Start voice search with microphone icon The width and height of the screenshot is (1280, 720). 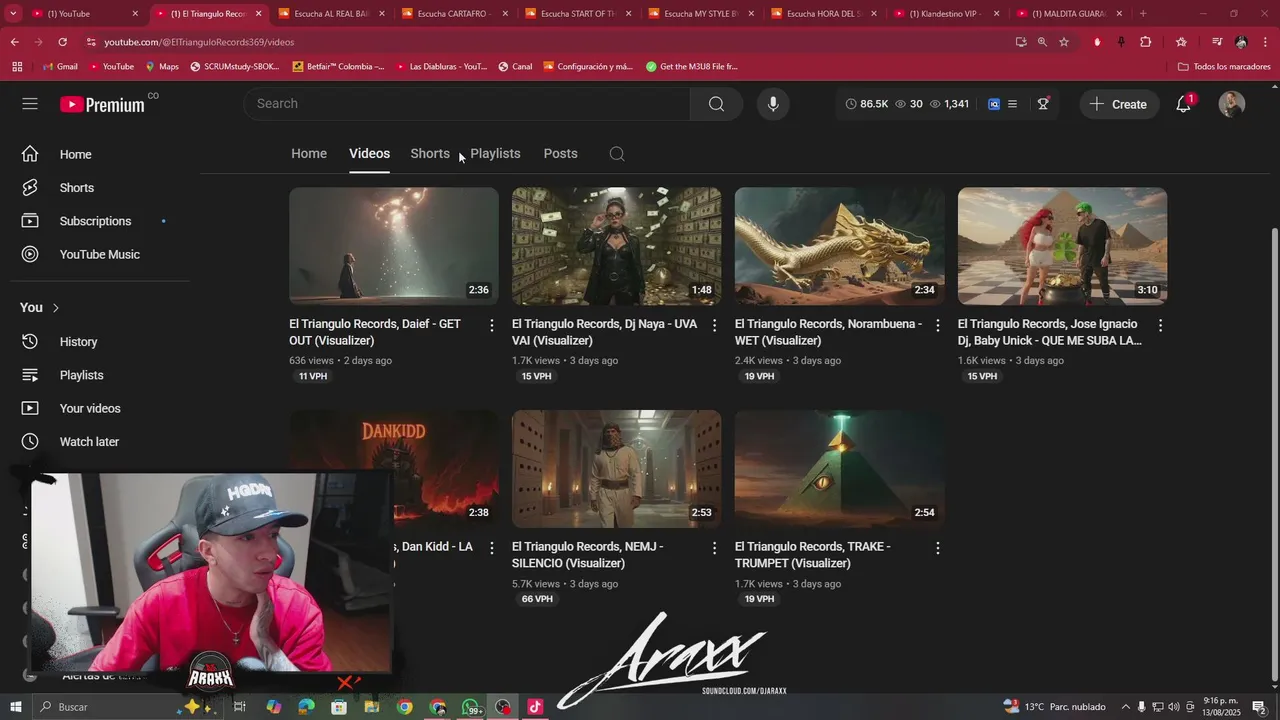(773, 104)
